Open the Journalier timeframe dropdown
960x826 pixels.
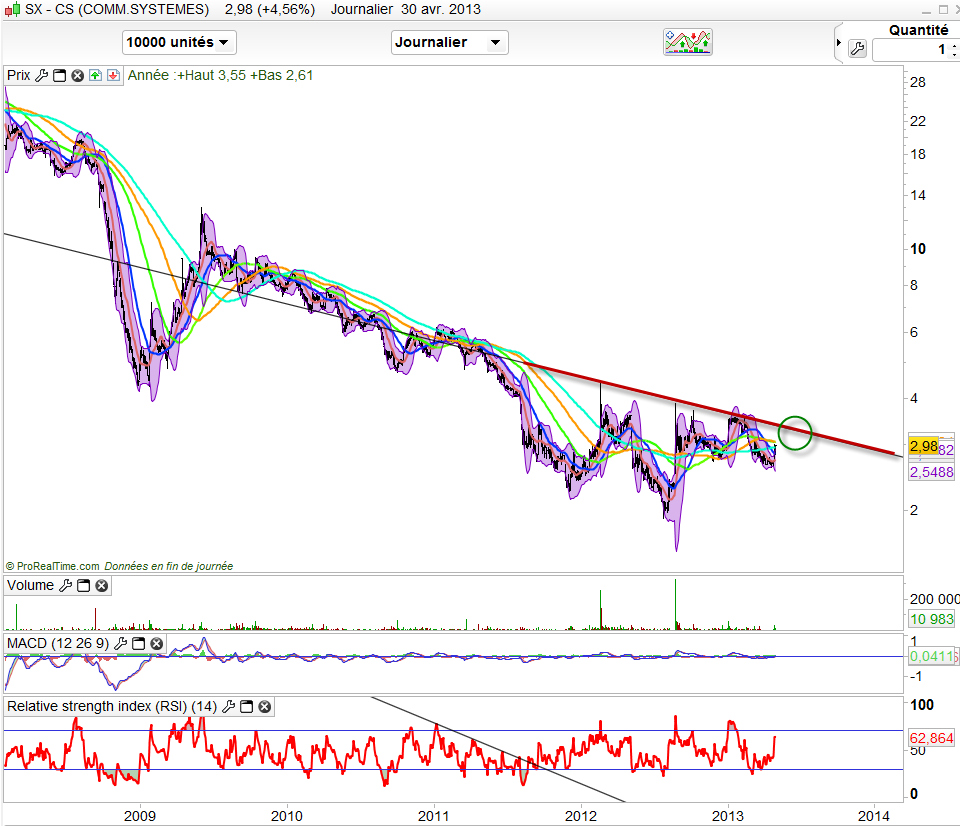(x=449, y=43)
